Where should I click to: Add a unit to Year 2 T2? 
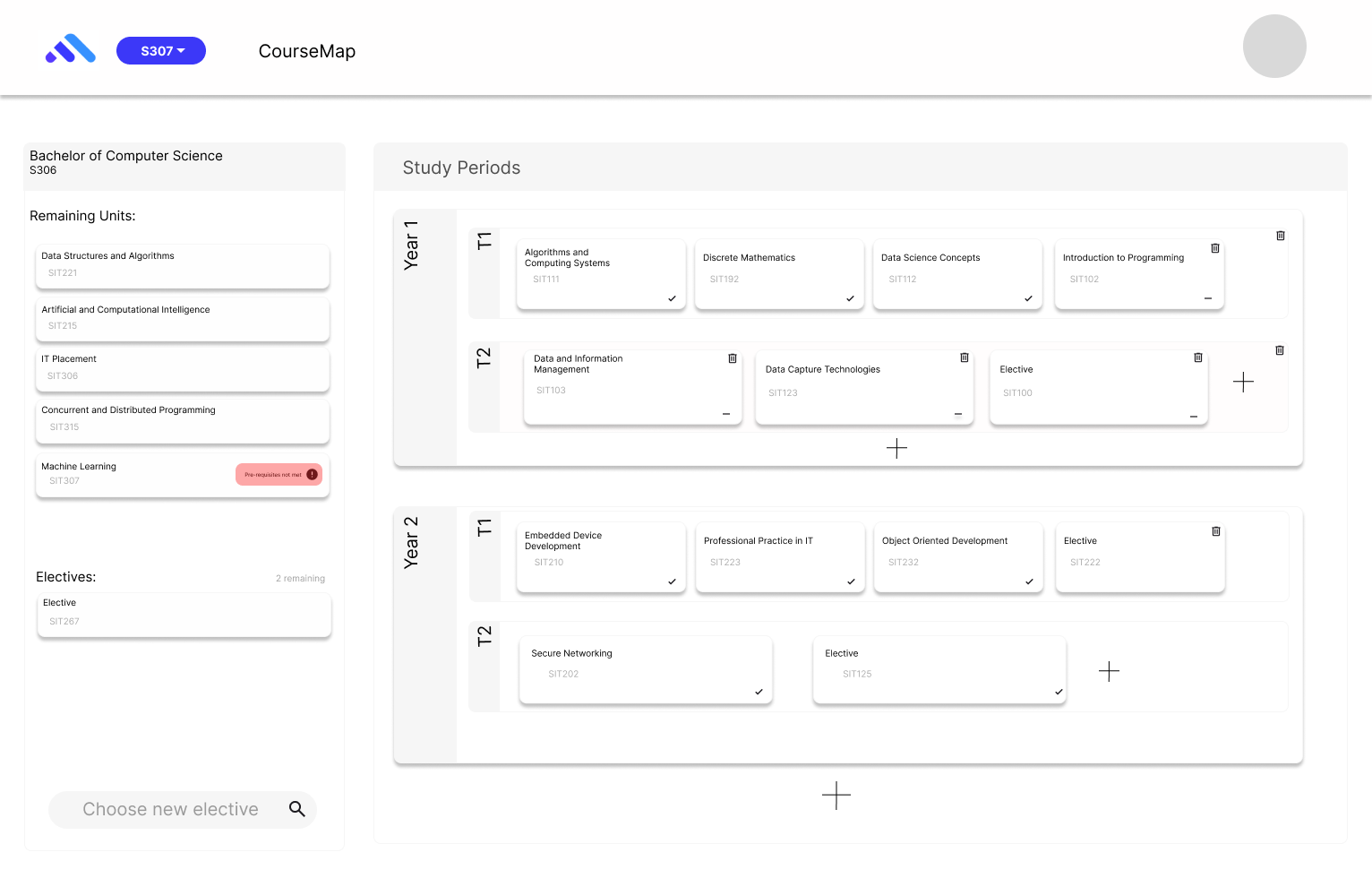pyautogui.click(x=1109, y=670)
